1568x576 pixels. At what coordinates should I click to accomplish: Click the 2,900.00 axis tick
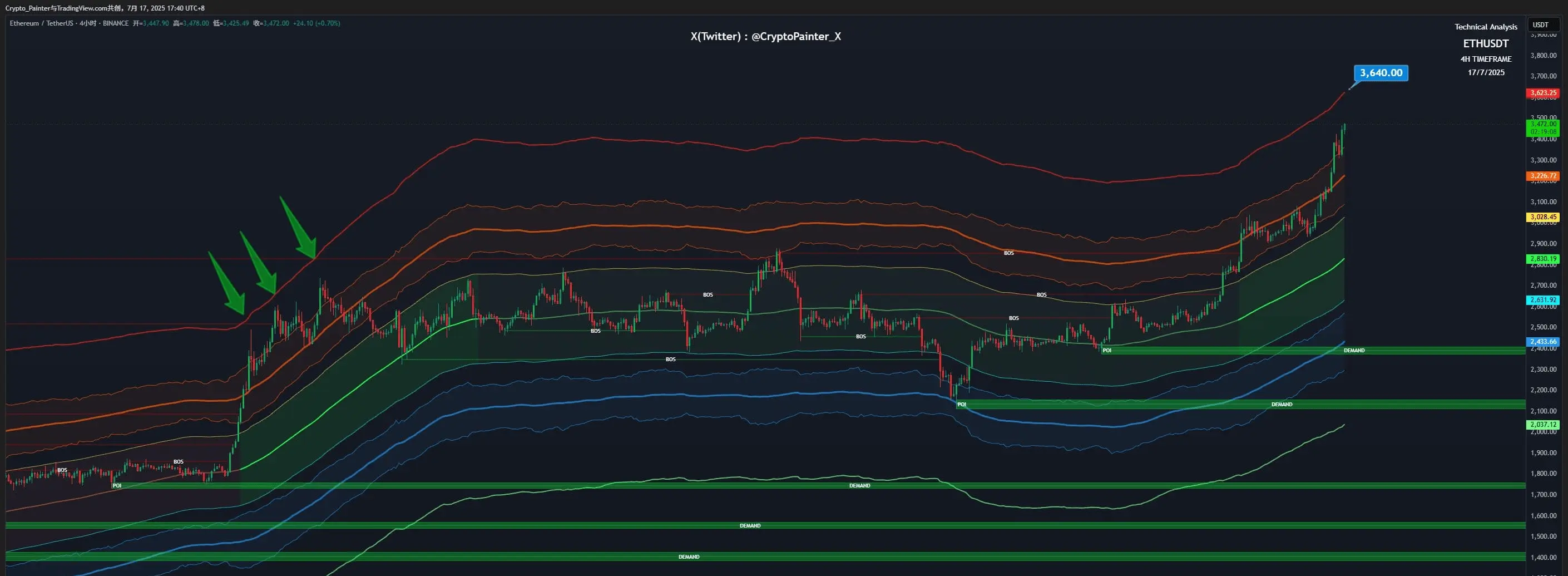1543,244
